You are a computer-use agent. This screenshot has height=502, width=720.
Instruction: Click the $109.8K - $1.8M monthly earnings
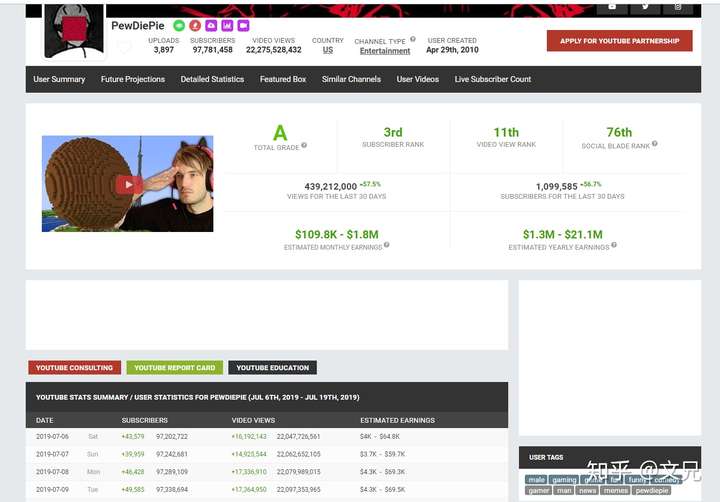click(337, 235)
